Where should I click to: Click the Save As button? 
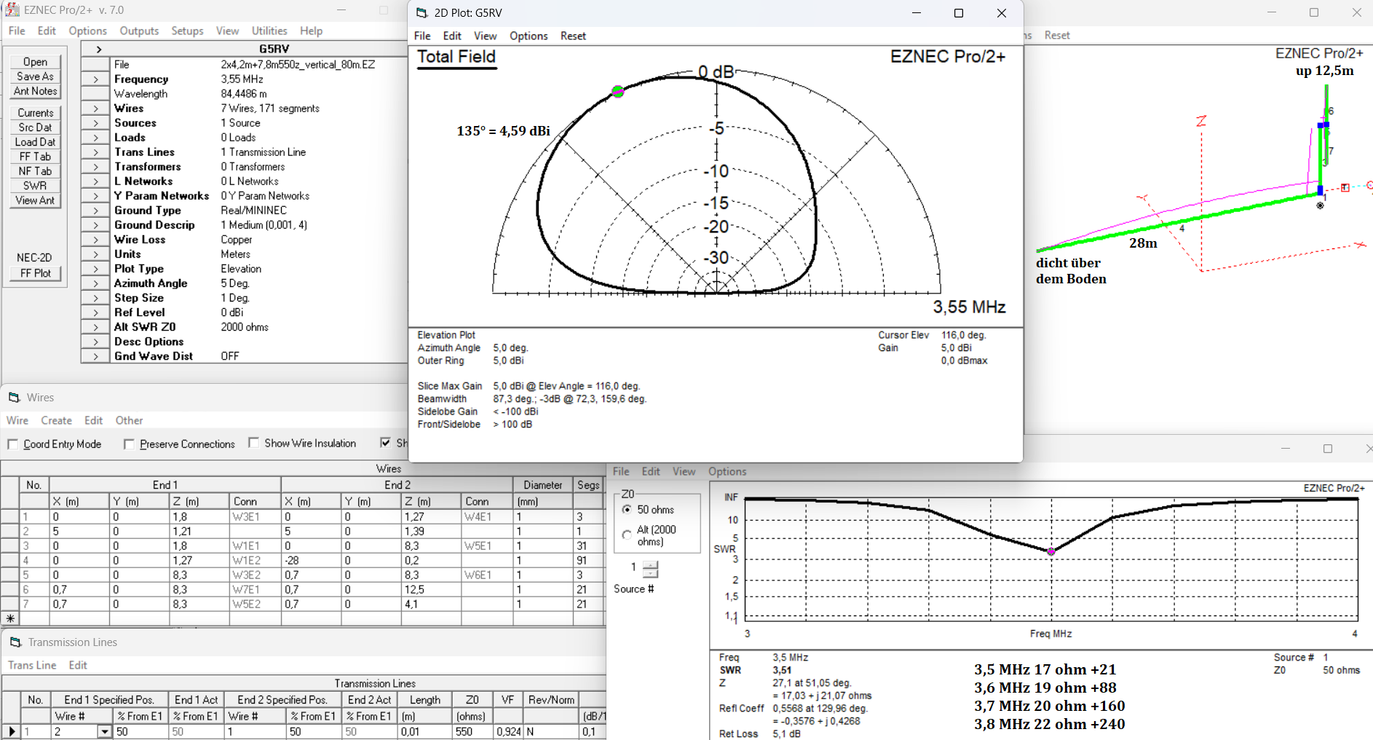(x=35, y=76)
